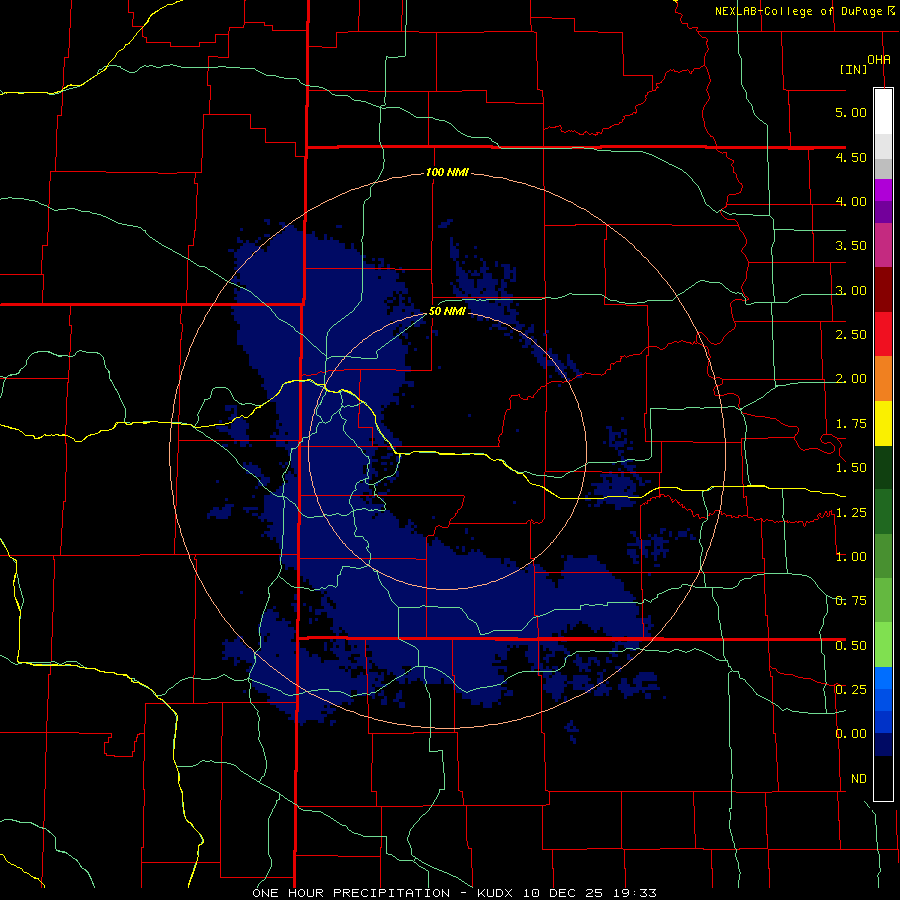Click the 1.75 legend value
Viewport: 900px width, 900px height.
[851, 424]
